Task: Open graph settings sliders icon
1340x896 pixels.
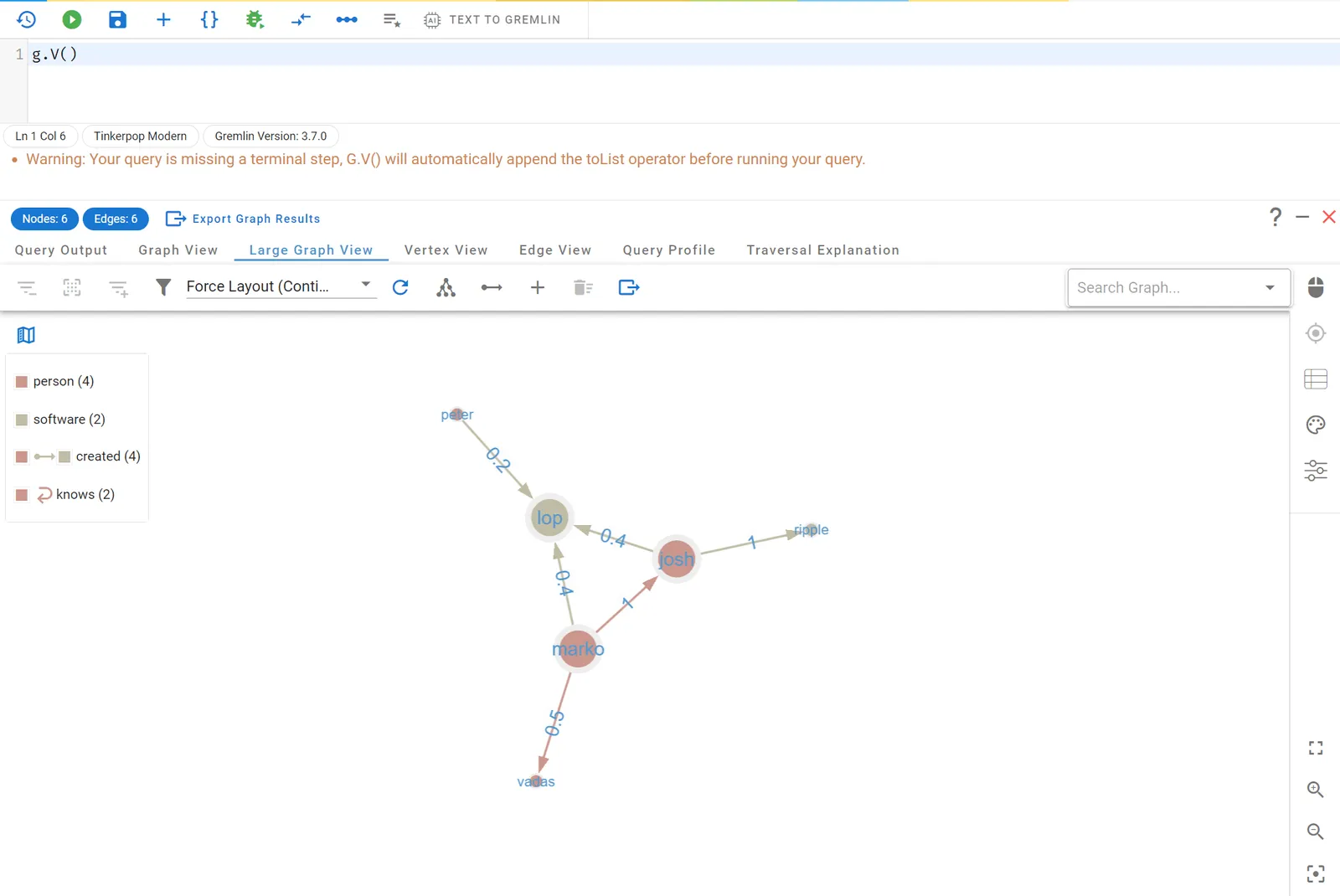Action: click(1316, 470)
